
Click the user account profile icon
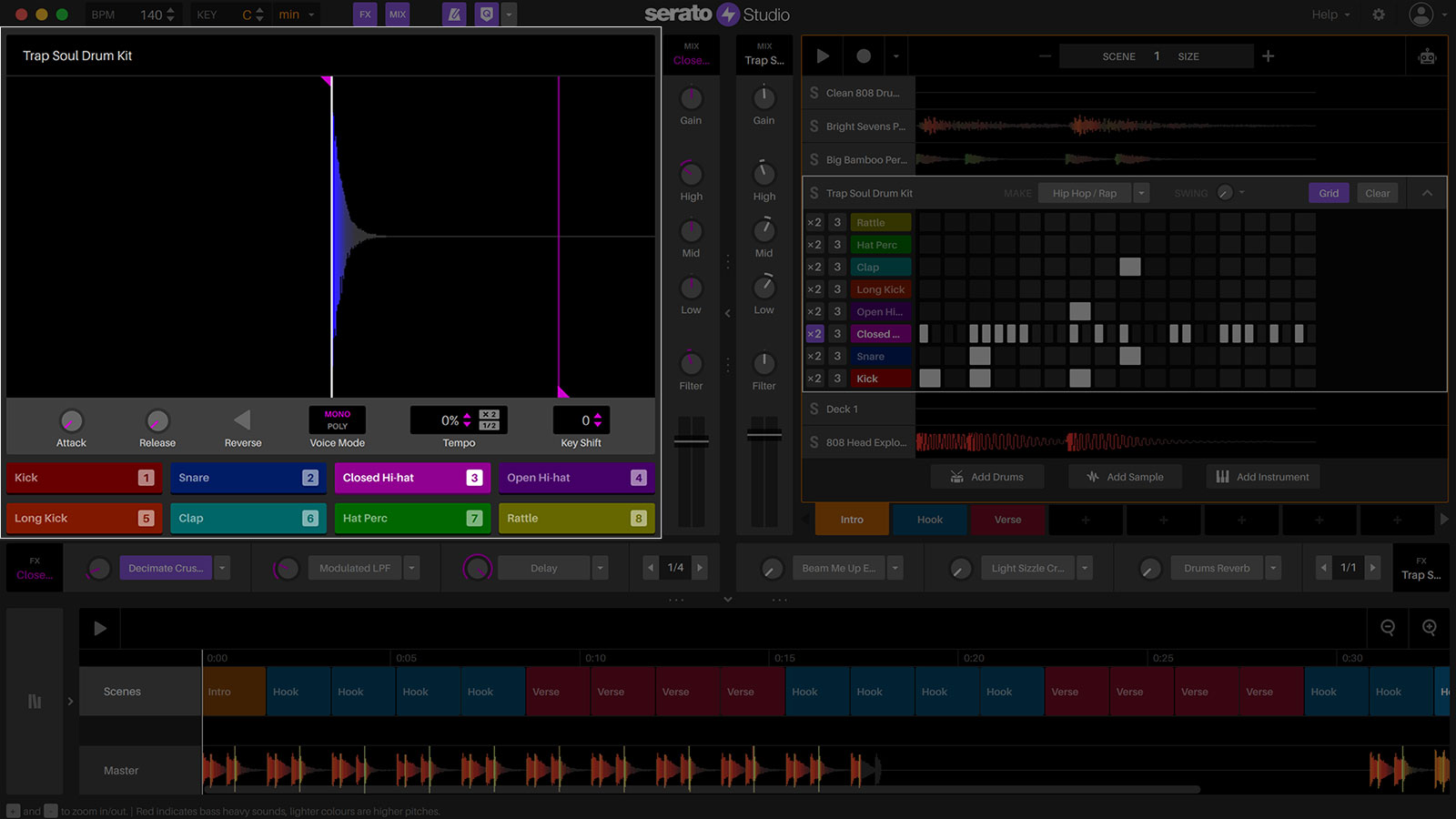[x=1421, y=15]
